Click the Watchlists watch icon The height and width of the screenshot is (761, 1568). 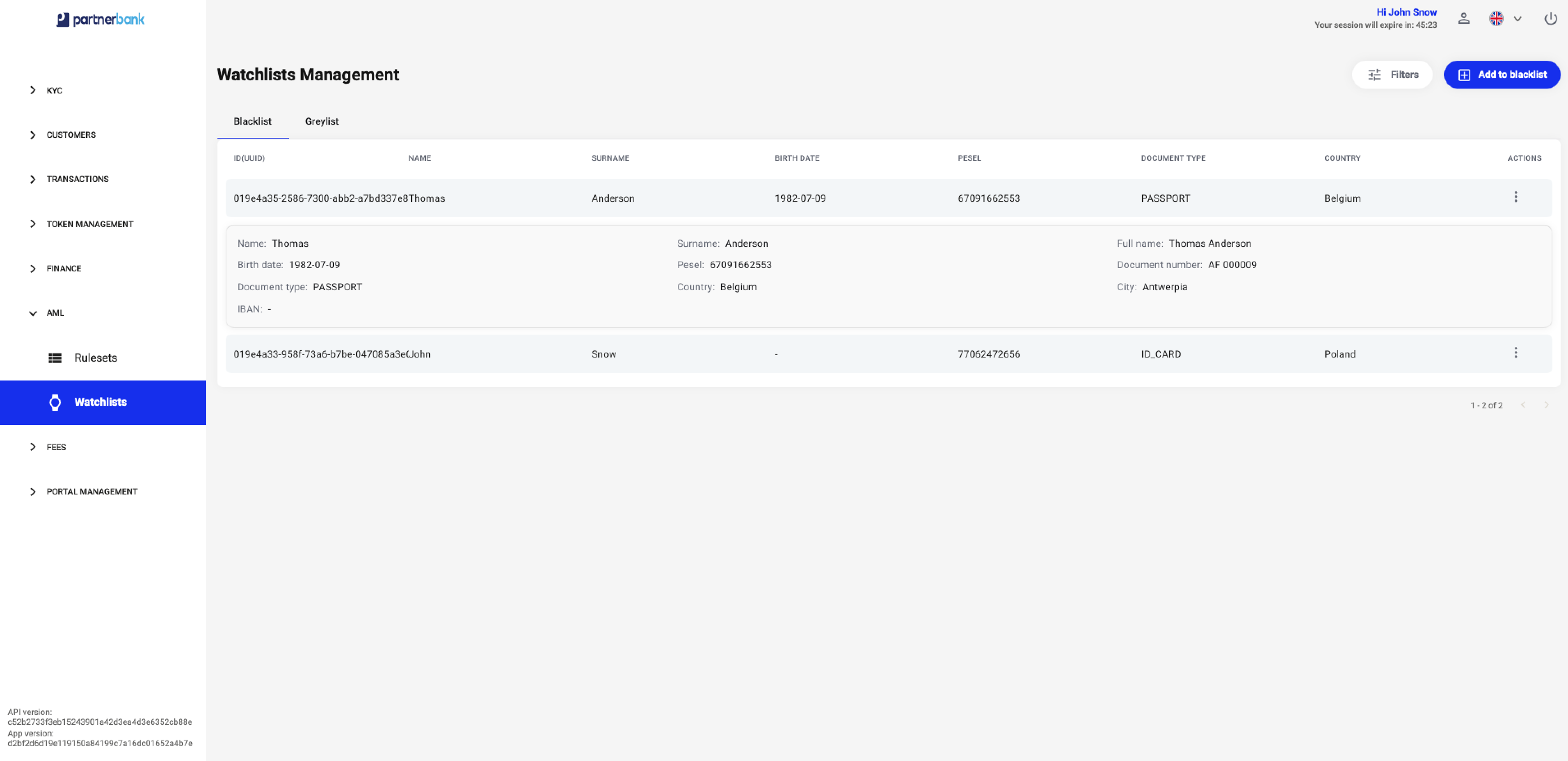(55, 402)
